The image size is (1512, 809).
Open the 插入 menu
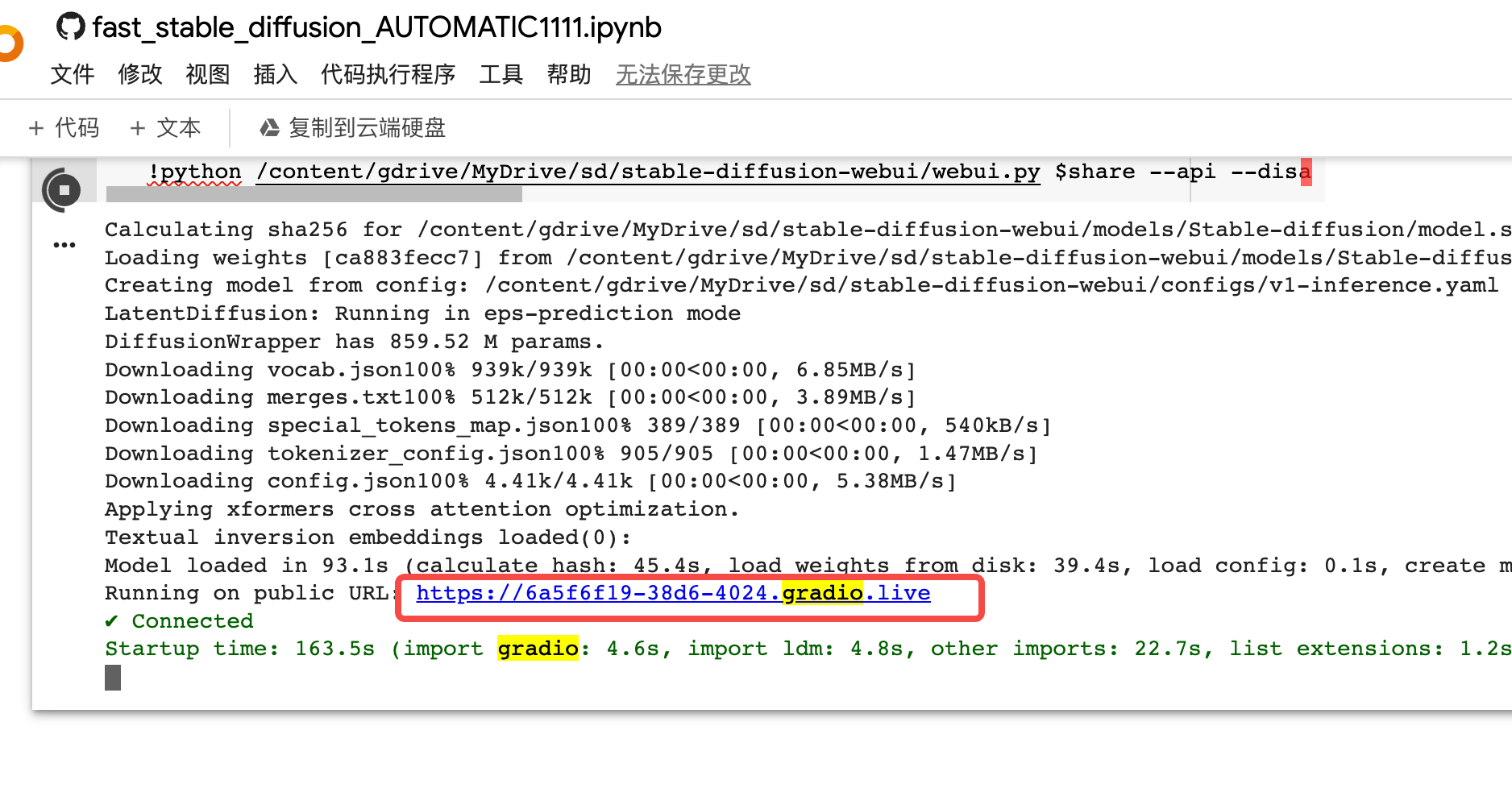275,74
